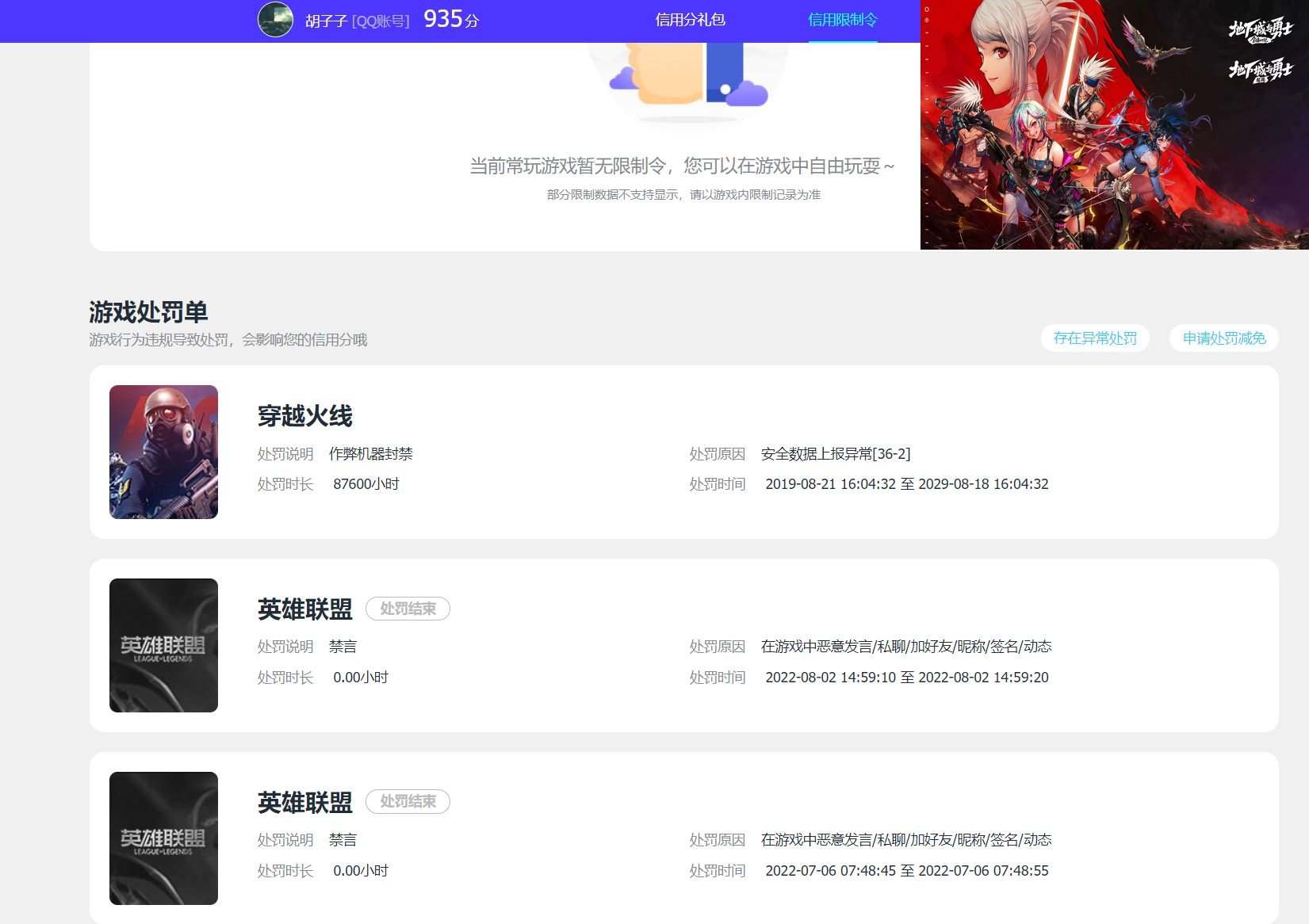
Task: Click the 935分 credit score
Action: point(451,19)
